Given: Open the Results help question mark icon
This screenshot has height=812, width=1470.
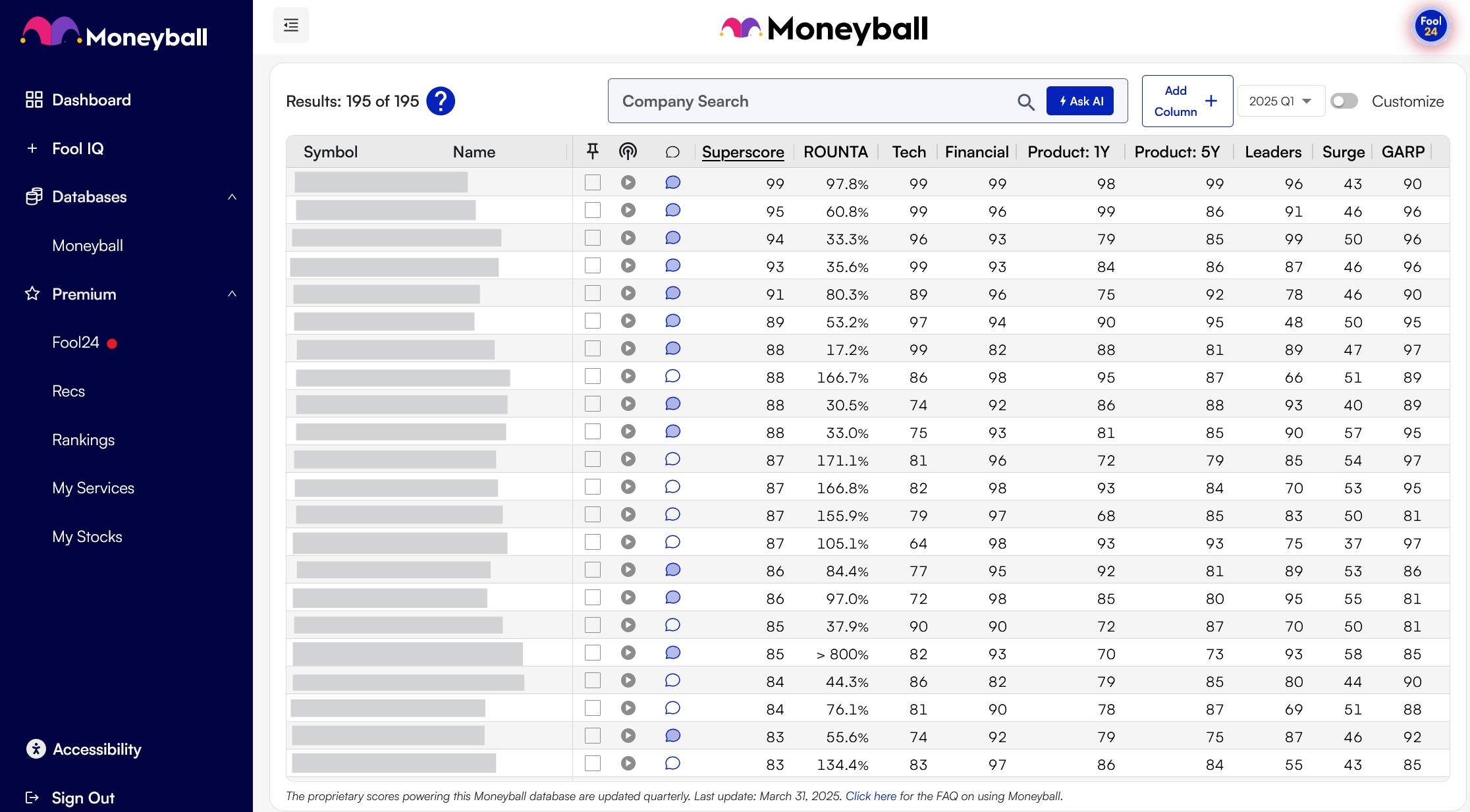Looking at the screenshot, I should 441,101.
